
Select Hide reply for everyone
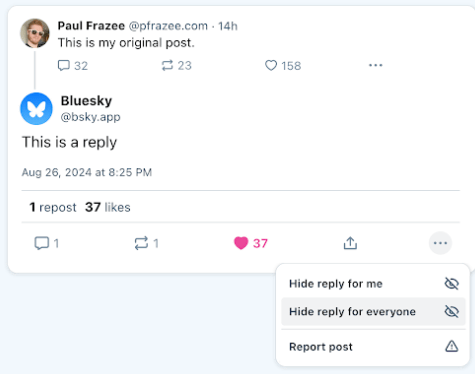coord(373,311)
